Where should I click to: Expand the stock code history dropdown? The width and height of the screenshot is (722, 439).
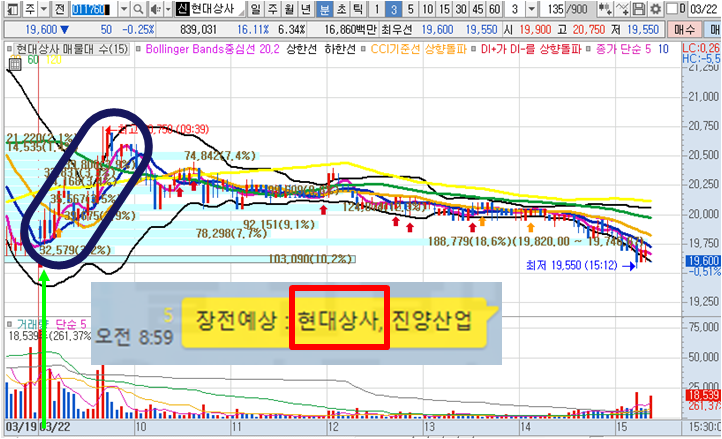(124, 9)
